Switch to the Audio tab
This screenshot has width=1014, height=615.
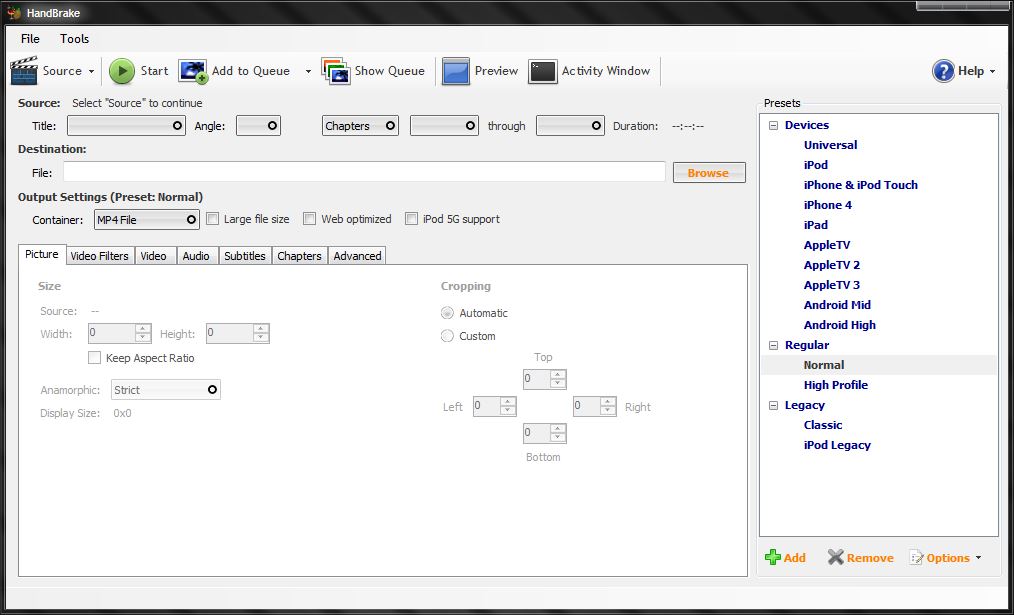tap(196, 255)
